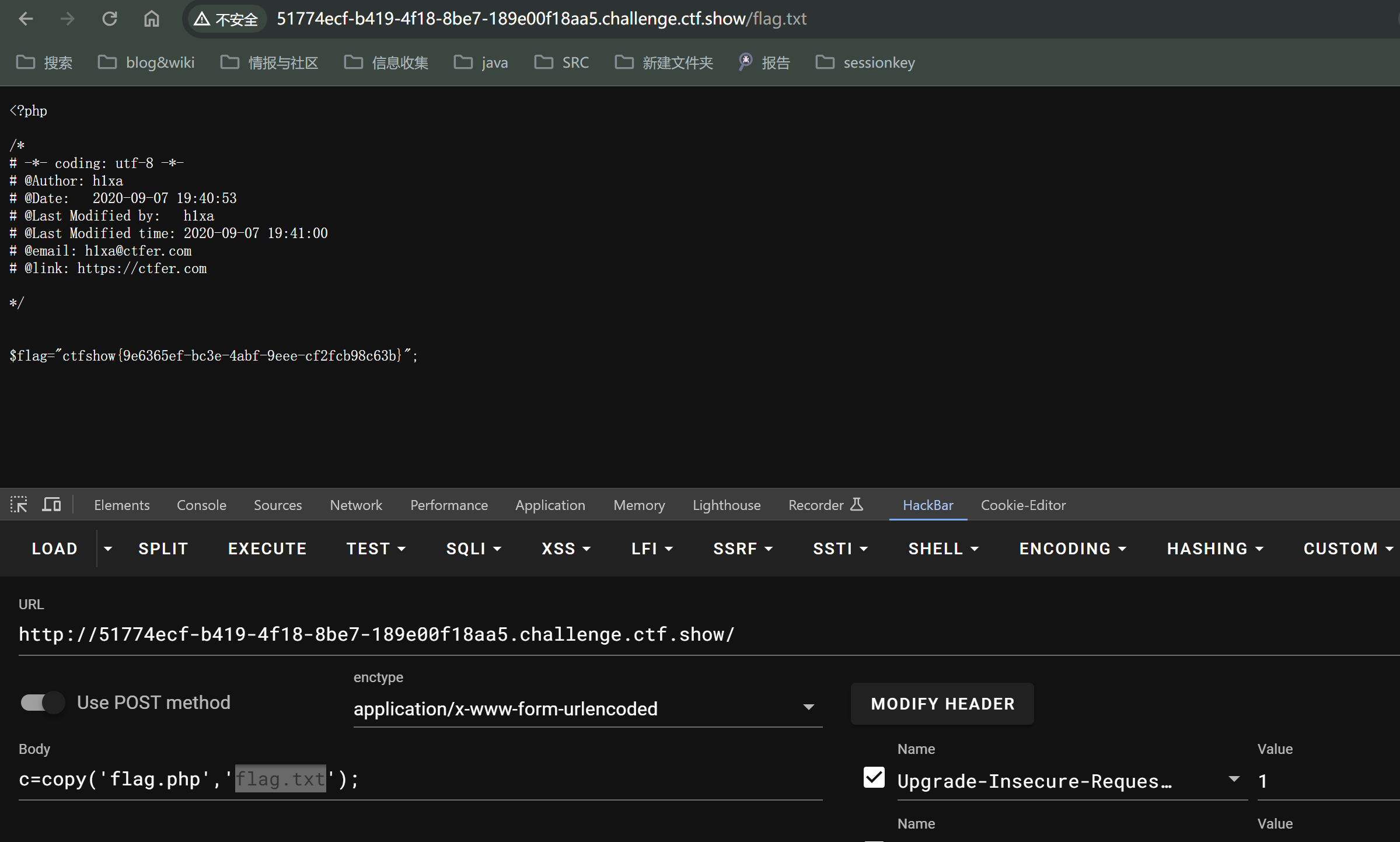Activate the DevTools inspect element icon

(19, 505)
